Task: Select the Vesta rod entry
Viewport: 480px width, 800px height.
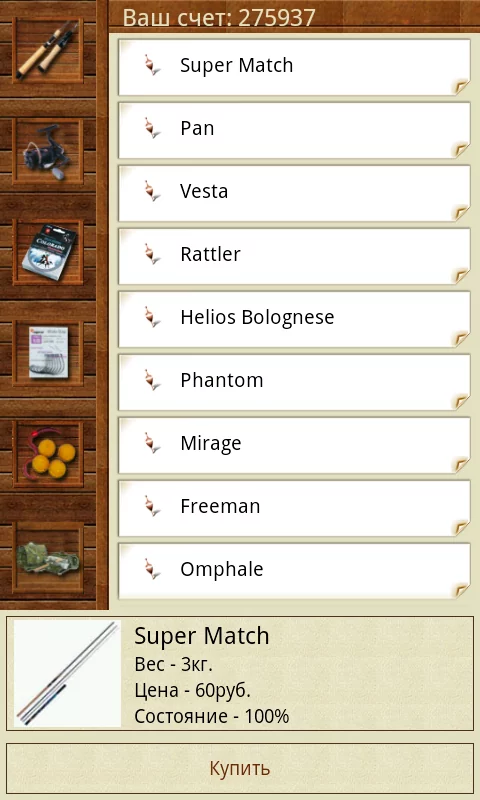Action: 294,193
